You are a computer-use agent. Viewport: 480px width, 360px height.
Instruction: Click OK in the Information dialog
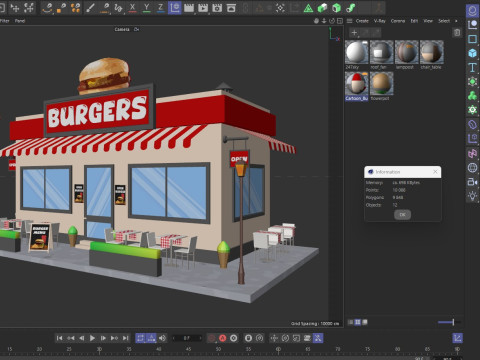click(402, 215)
